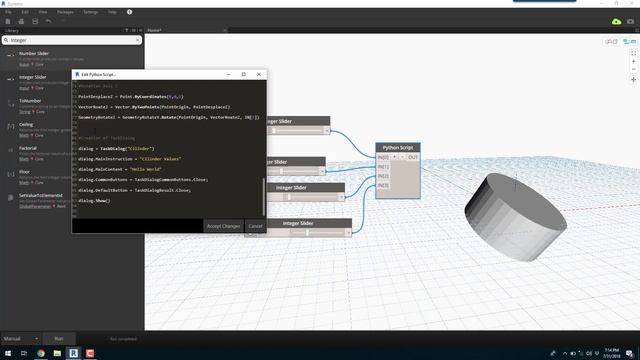Select the Home workspace tab
Image resolution: width=640 pixels, height=360 pixels.
point(155,30)
